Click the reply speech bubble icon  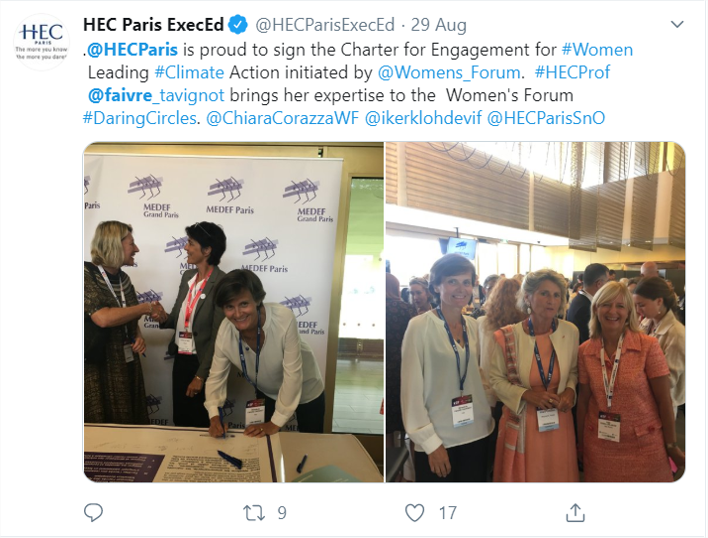(93, 513)
